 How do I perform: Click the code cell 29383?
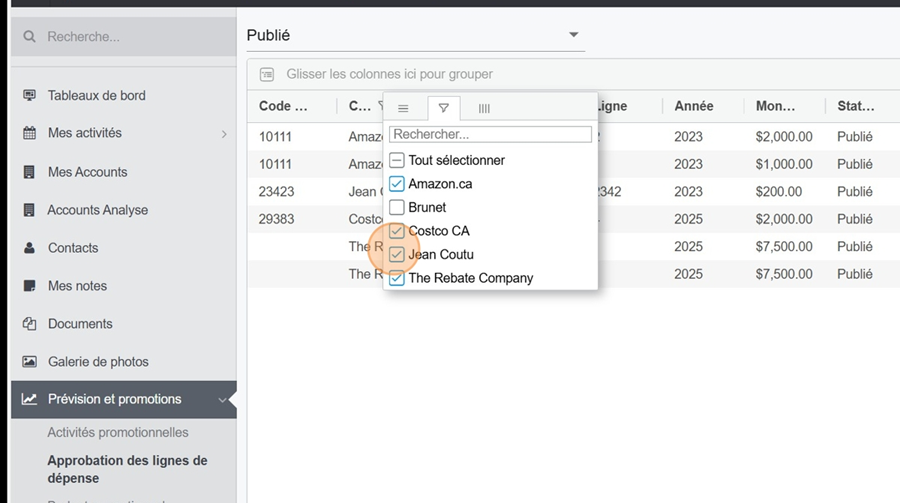coord(276,219)
